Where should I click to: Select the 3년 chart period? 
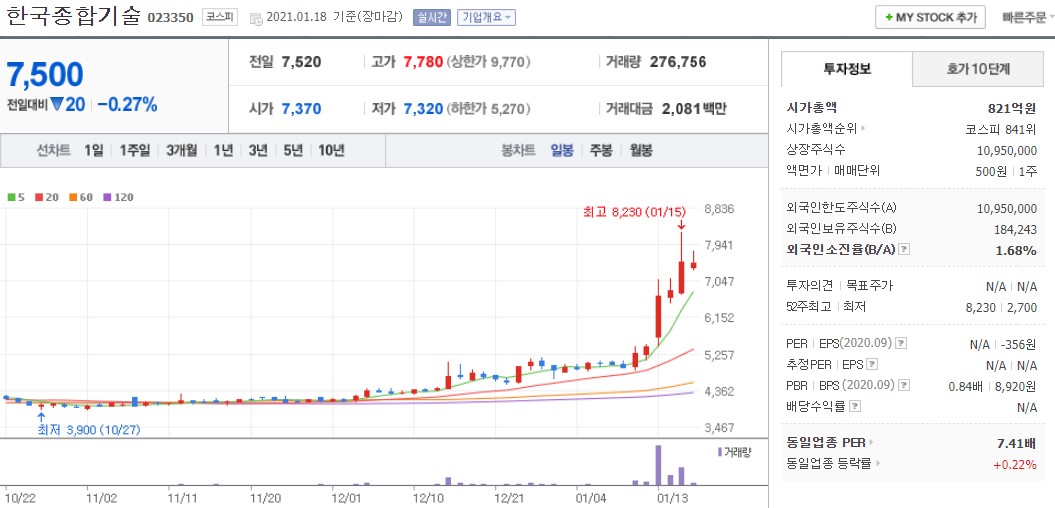click(258, 151)
